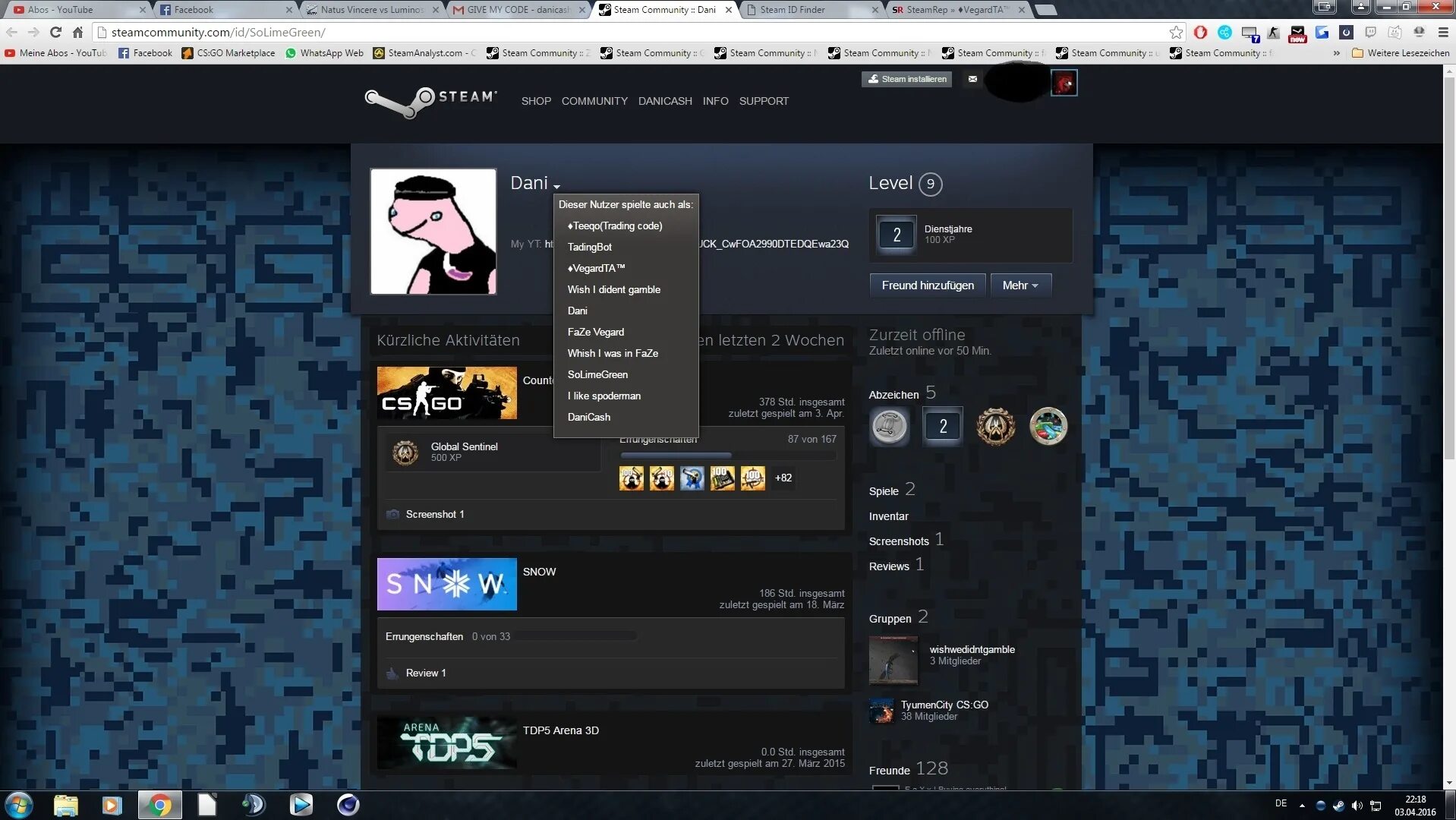Open the SUPPORT menu

coord(764,101)
